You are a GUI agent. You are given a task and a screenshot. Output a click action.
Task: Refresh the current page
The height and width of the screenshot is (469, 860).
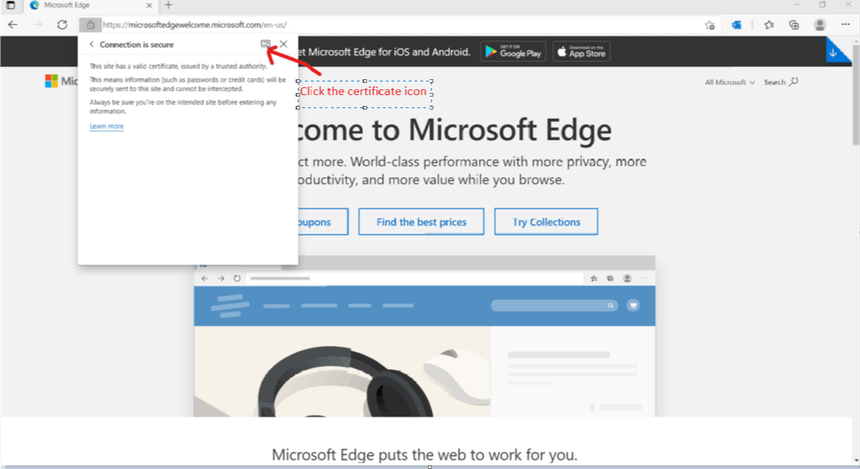tap(62, 24)
